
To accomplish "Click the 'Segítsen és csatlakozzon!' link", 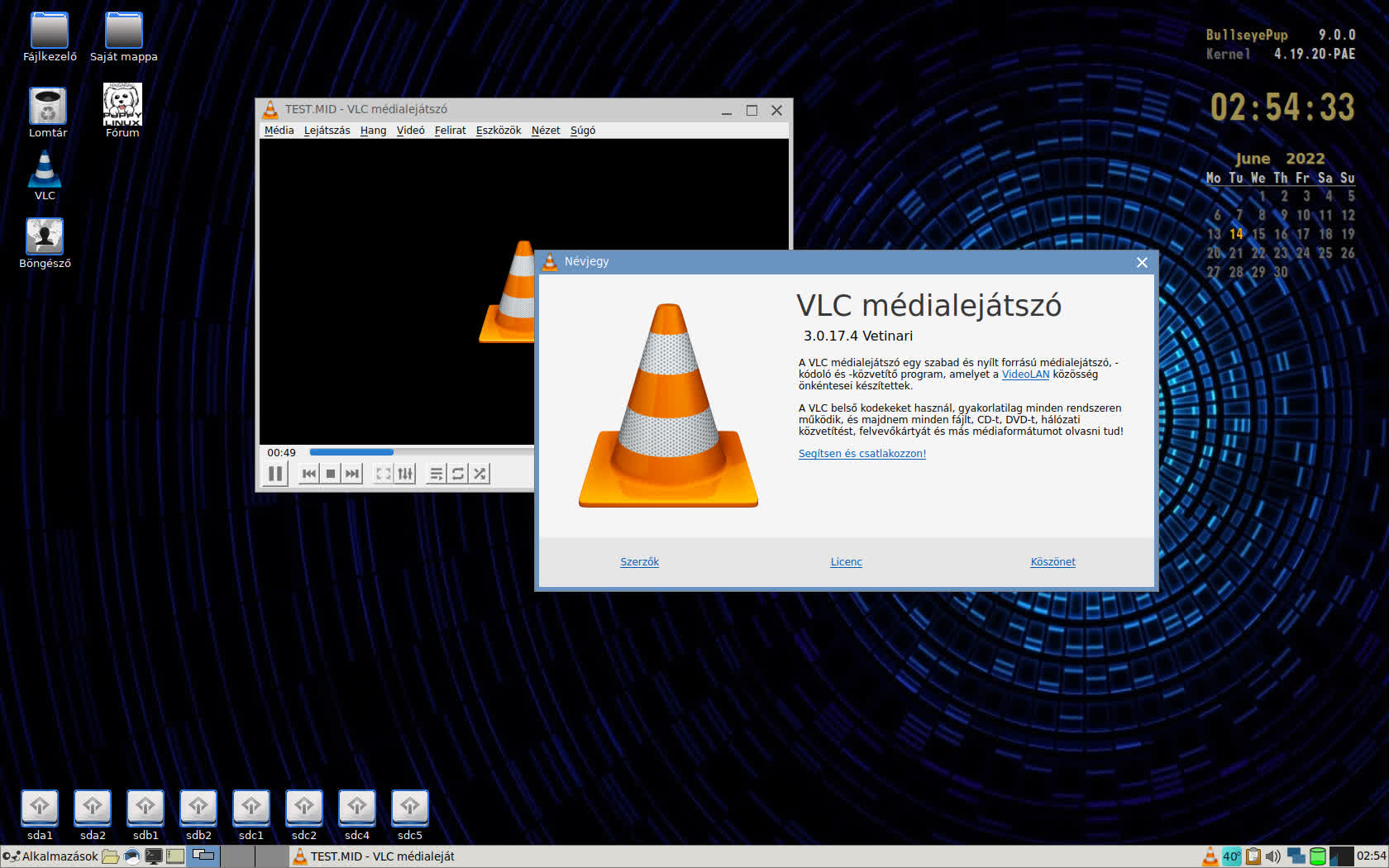I will point(862,454).
